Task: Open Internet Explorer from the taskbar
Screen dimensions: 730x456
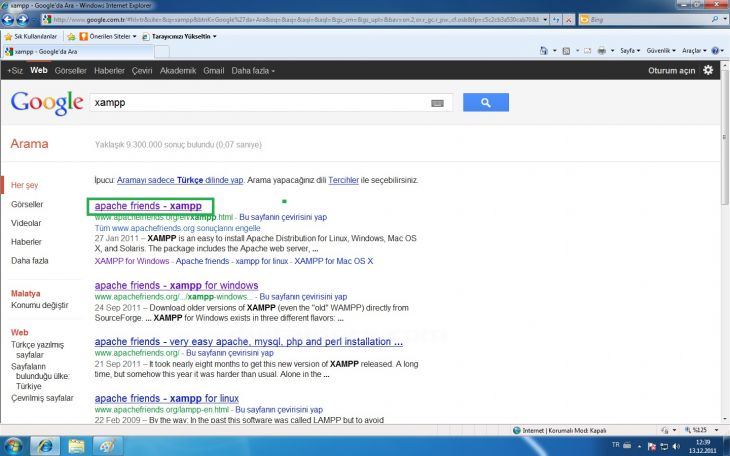Action: [x=43, y=445]
